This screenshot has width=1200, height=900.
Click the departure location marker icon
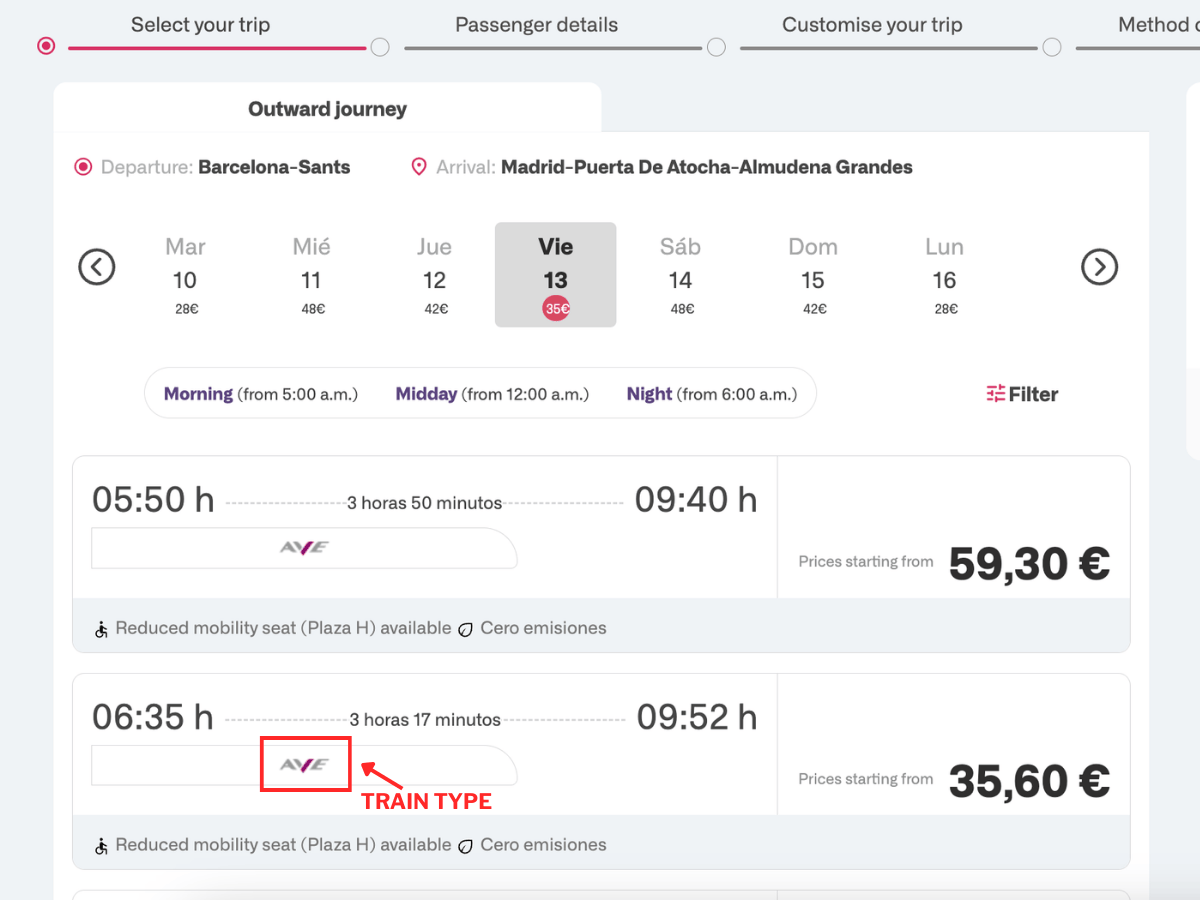83,166
